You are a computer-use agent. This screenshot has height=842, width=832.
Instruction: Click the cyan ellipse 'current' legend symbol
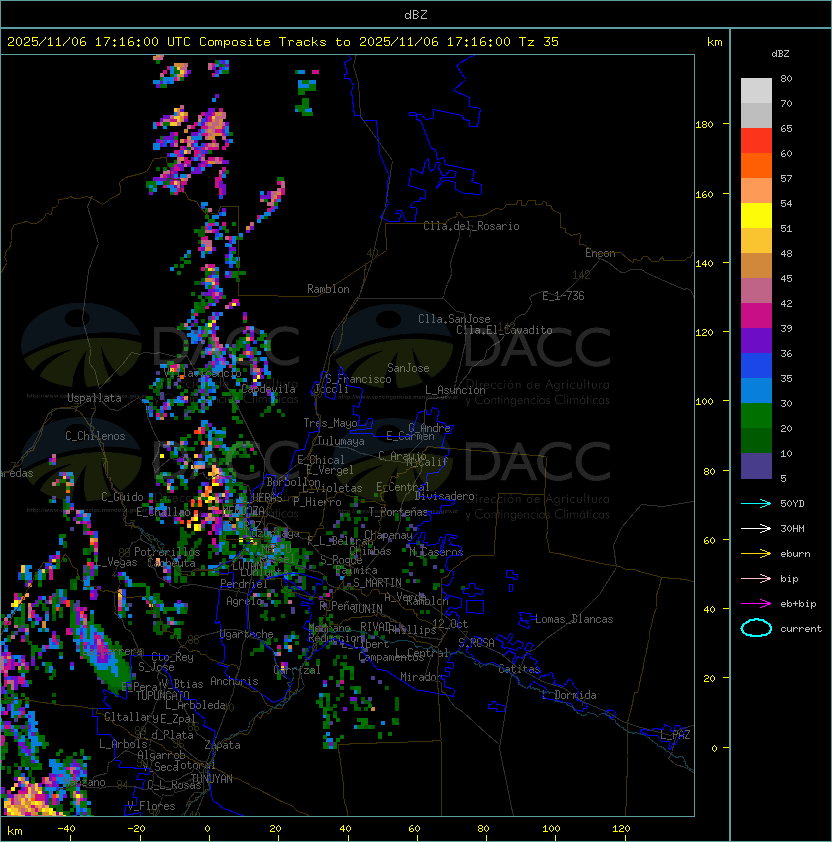pyautogui.click(x=756, y=628)
